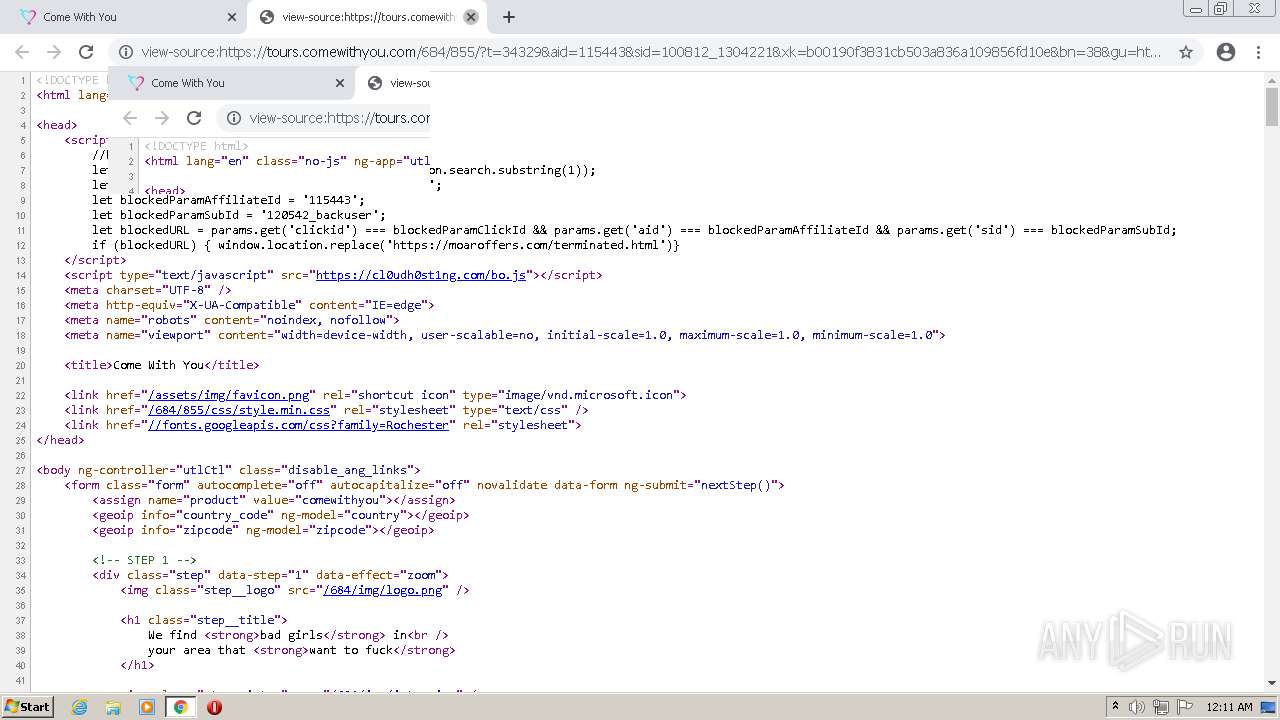Click the geoip country_code line
This screenshot has width=1280, height=720.
point(281,515)
